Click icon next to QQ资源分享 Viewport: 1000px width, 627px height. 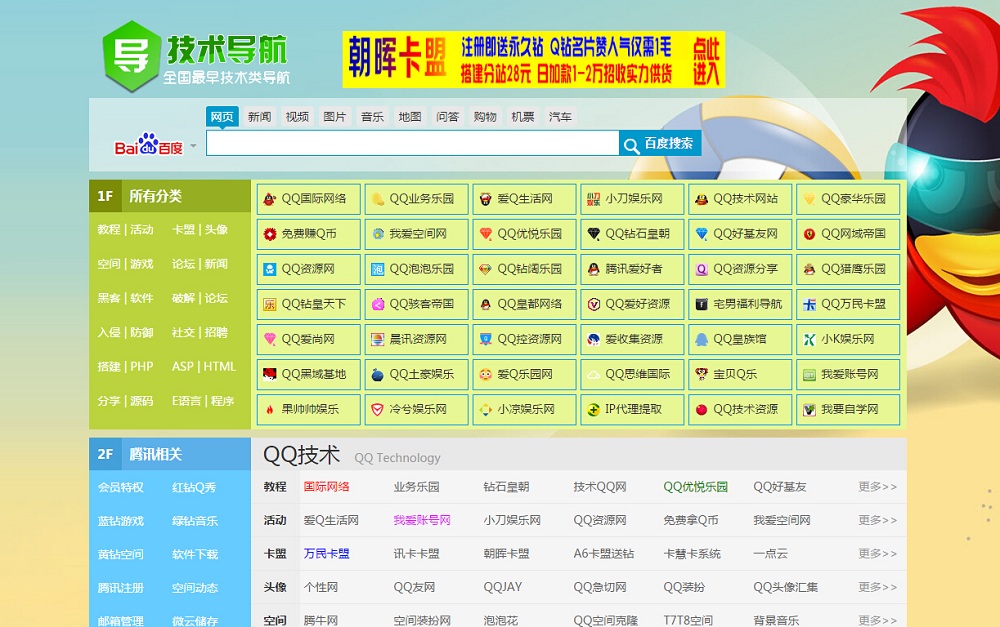click(x=702, y=269)
